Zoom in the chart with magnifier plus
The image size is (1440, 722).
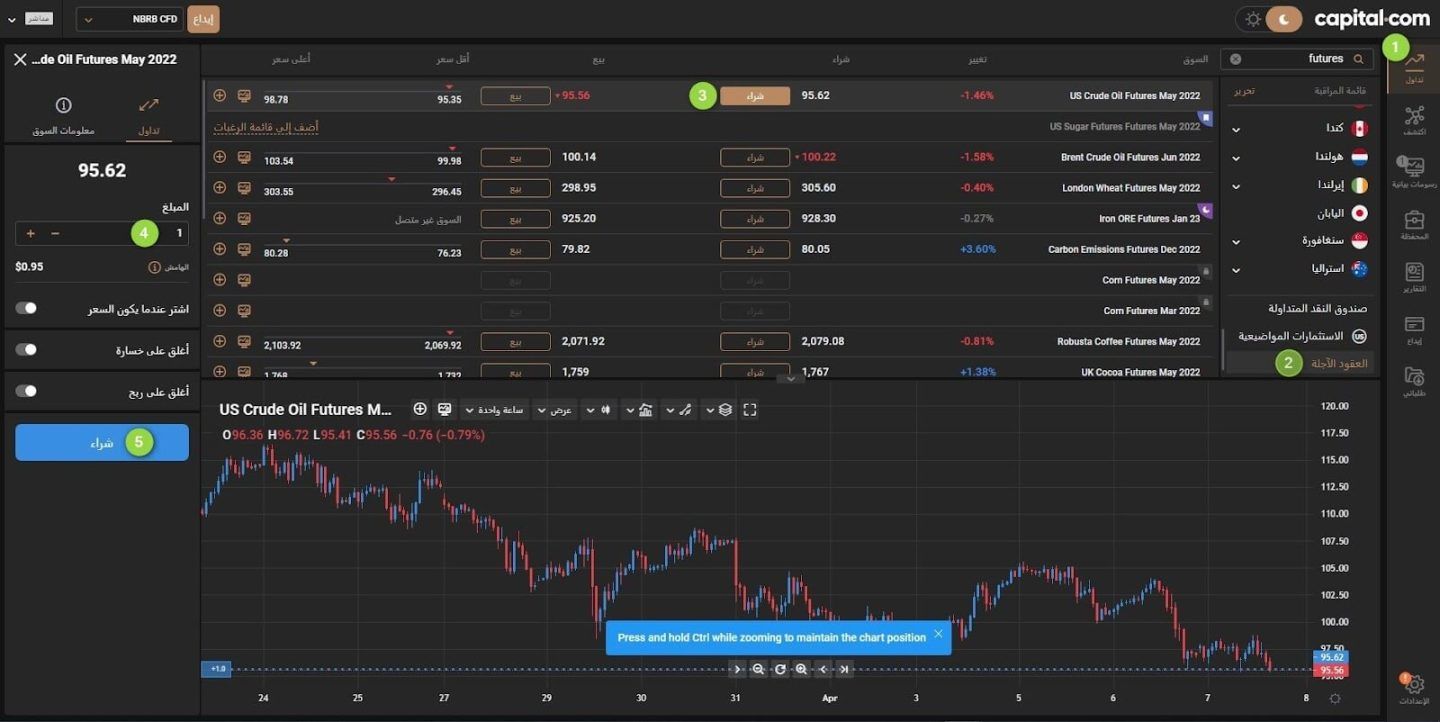801,669
